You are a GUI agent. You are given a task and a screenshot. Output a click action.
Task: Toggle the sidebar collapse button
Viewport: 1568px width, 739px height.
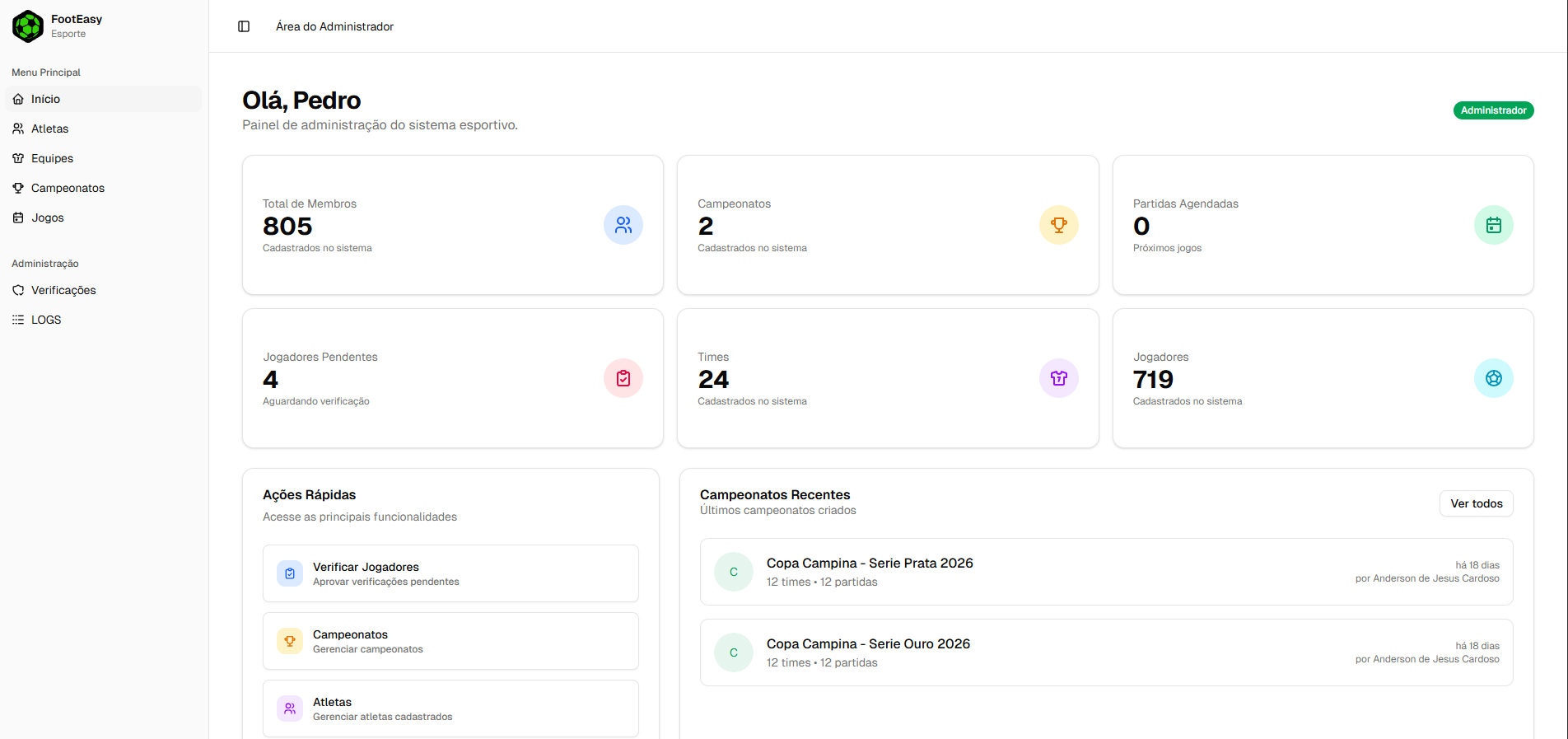[x=244, y=26]
